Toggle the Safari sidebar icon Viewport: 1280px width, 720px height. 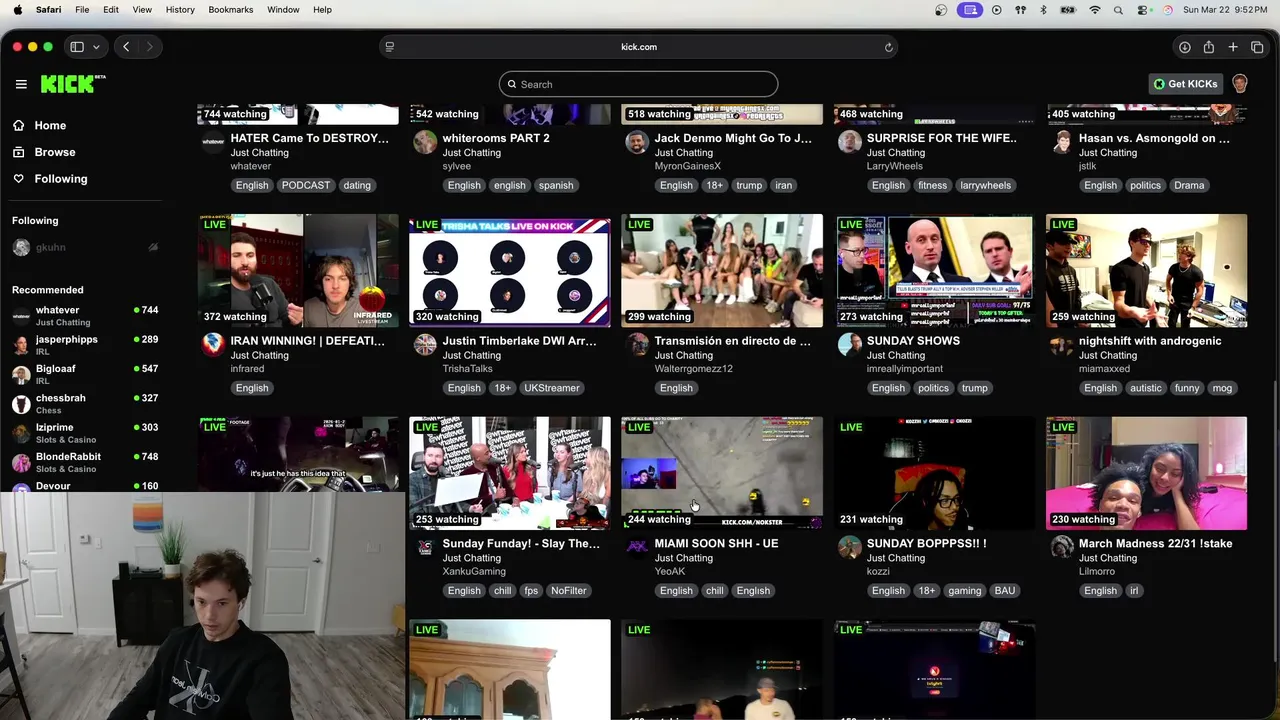(x=77, y=47)
